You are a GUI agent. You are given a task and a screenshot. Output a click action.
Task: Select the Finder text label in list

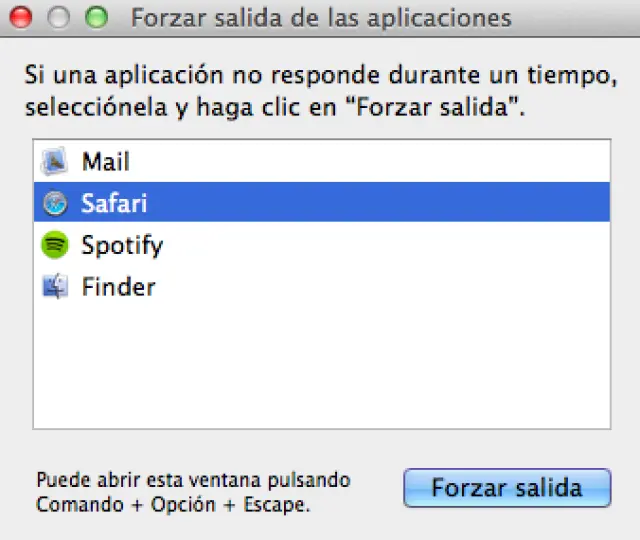click(x=118, y=287)
